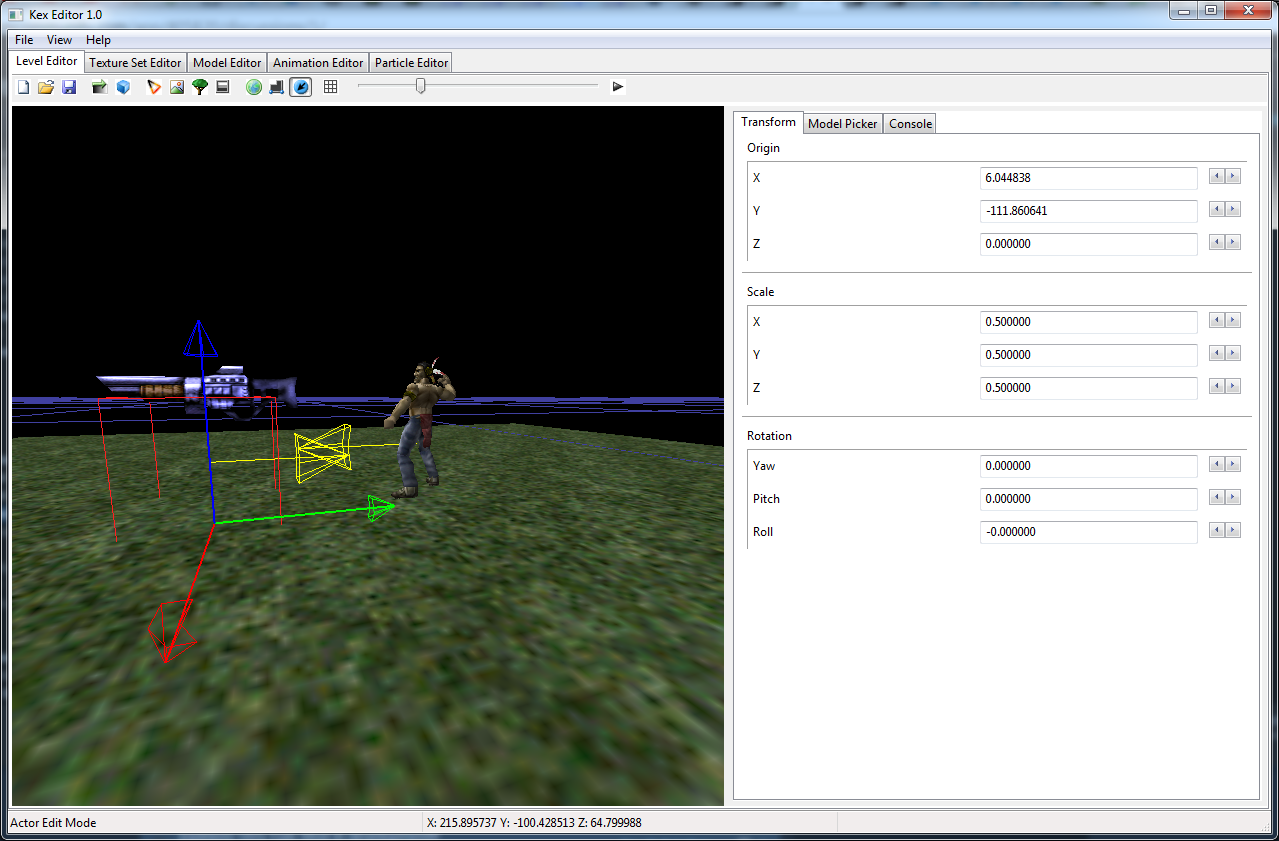Click the toolbar slider handle
Screen dimensions: 1279x841
pyautogui.click(x=420, y=87)
